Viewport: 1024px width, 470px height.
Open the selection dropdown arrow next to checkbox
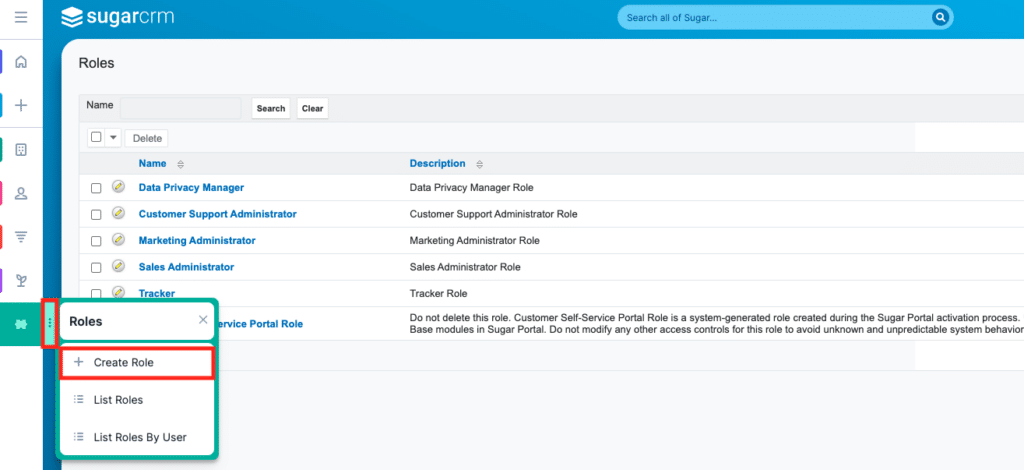click(112, 138)
